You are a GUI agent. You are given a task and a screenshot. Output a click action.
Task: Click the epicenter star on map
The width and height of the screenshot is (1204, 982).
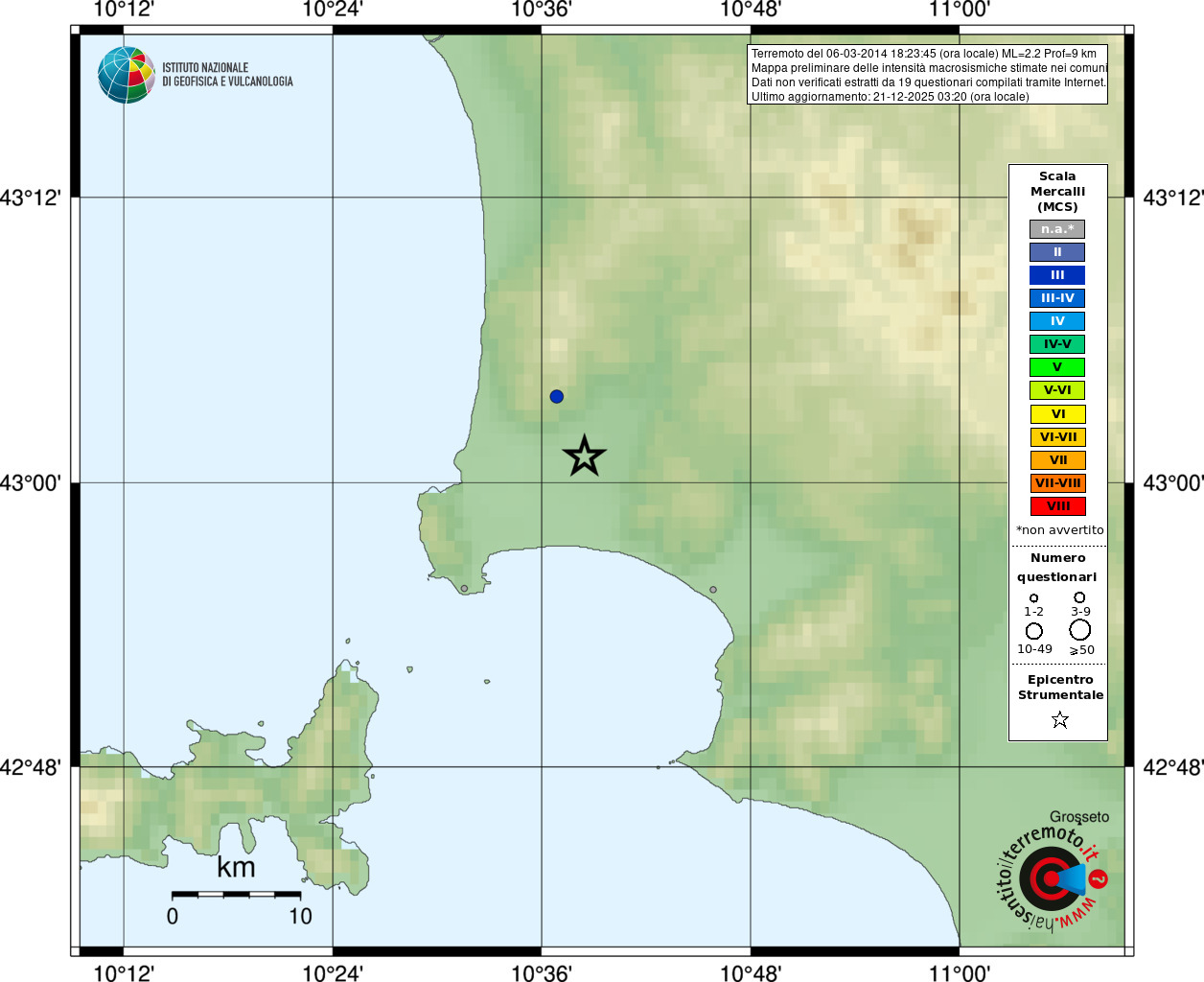[x=584, y=456]
